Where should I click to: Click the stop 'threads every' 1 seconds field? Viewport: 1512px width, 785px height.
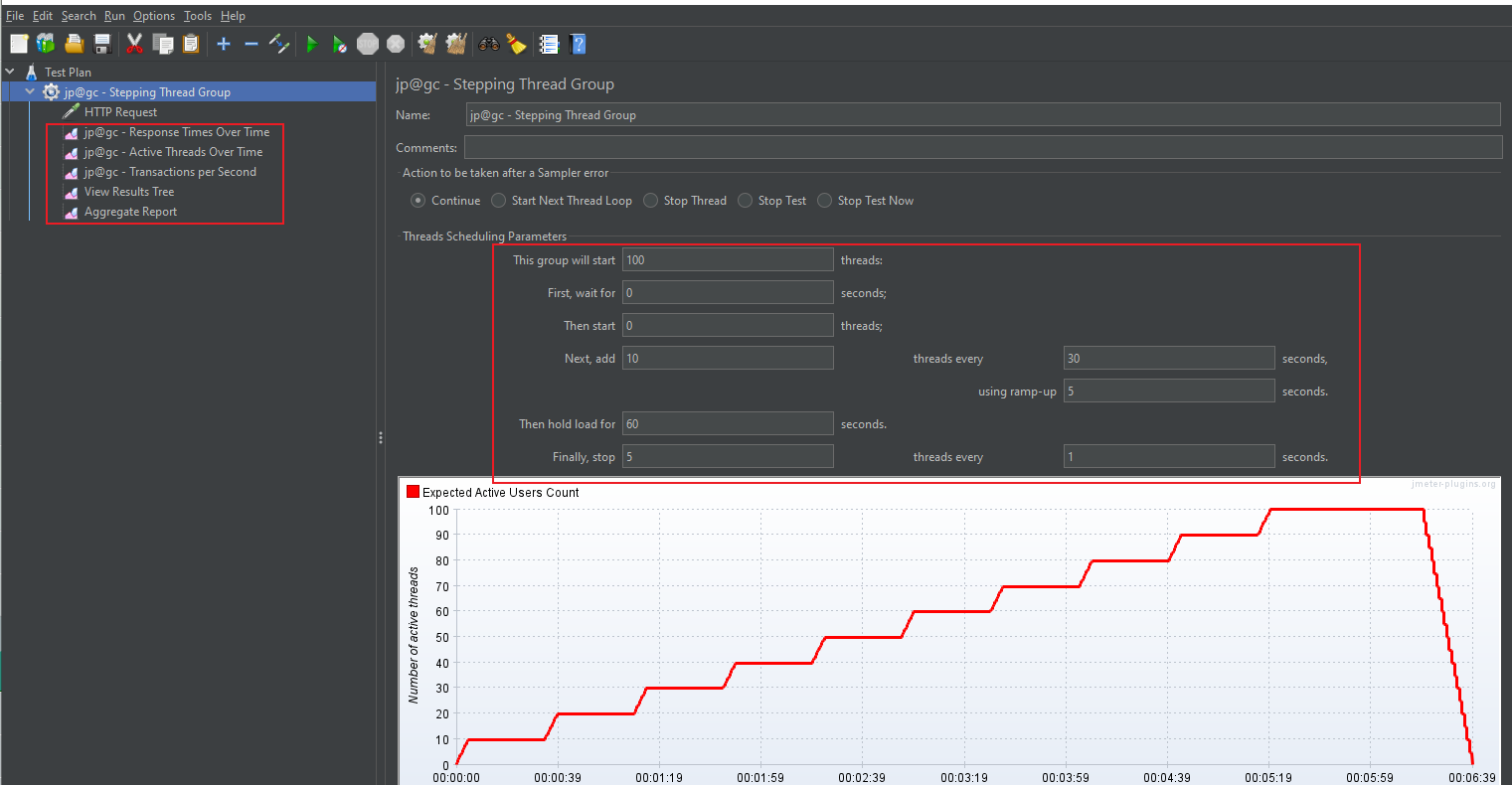pos(1169,456)
